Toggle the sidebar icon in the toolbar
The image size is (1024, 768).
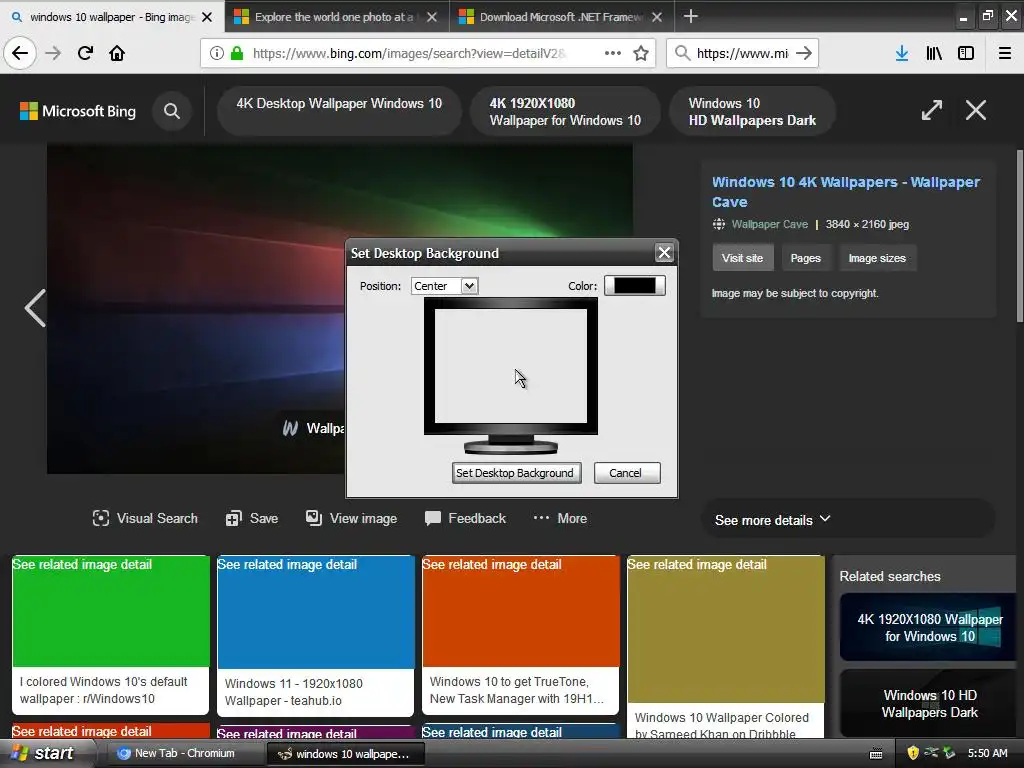tap(966, 53)
